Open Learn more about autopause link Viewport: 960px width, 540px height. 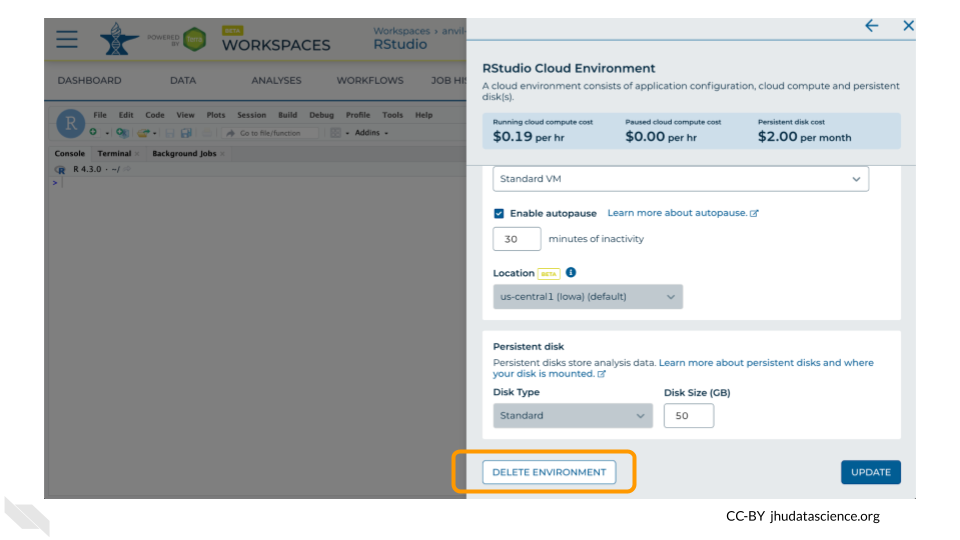[683, 213]
